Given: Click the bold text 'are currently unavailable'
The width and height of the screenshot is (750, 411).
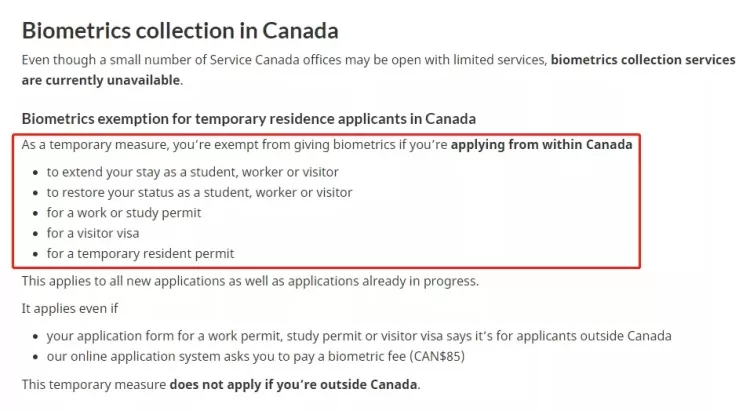Looking at the screenshot, I should pos(100,80).
